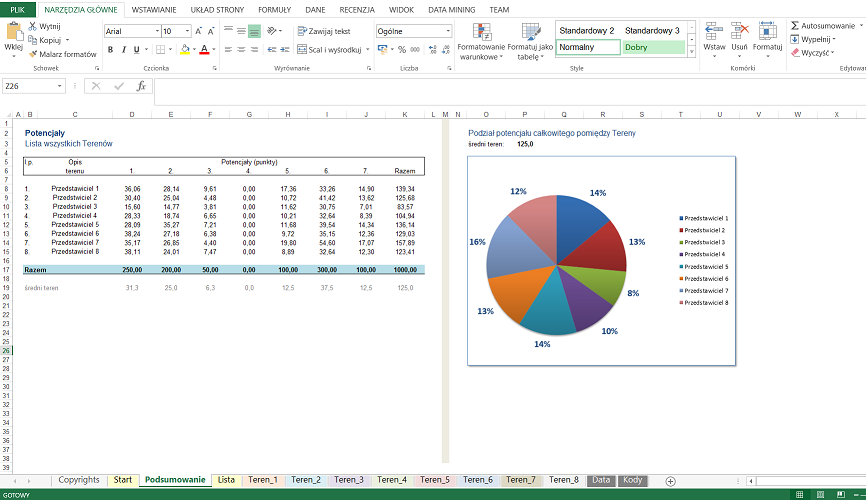Toggle bottom vertical alignment

(254, 31)
